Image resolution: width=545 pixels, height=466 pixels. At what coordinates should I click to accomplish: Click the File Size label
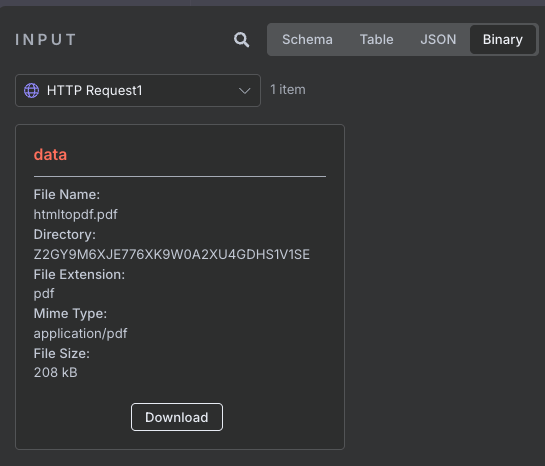[62, 353]
